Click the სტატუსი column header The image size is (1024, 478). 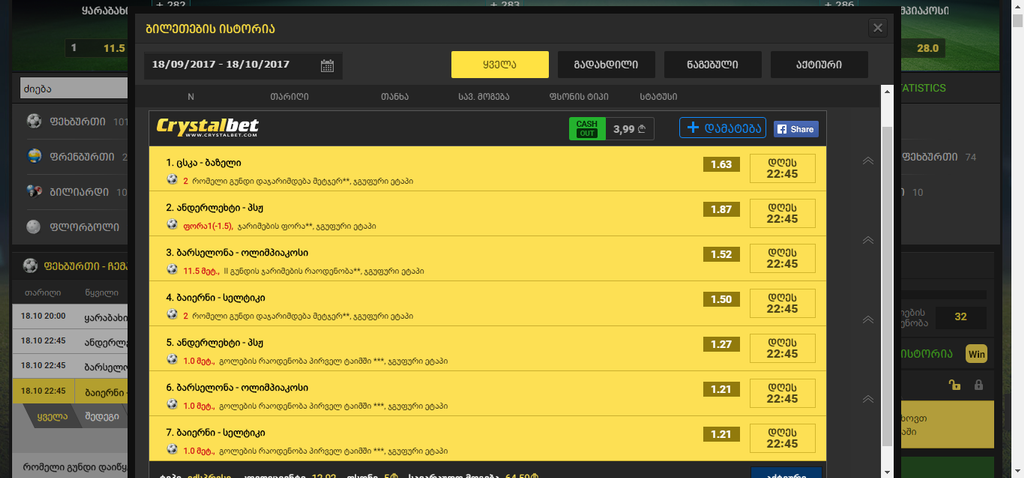coord(659,97)
